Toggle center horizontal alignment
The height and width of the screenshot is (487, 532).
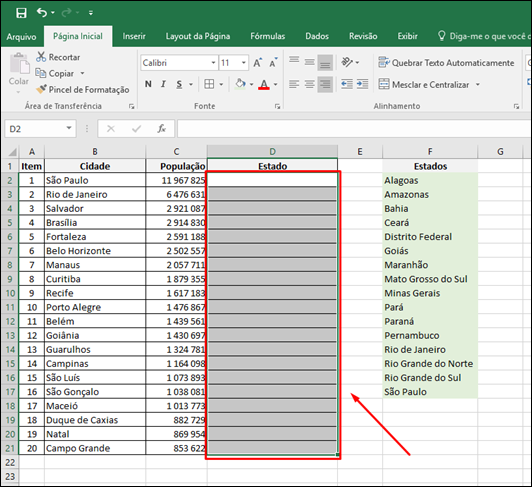point(309,84)
